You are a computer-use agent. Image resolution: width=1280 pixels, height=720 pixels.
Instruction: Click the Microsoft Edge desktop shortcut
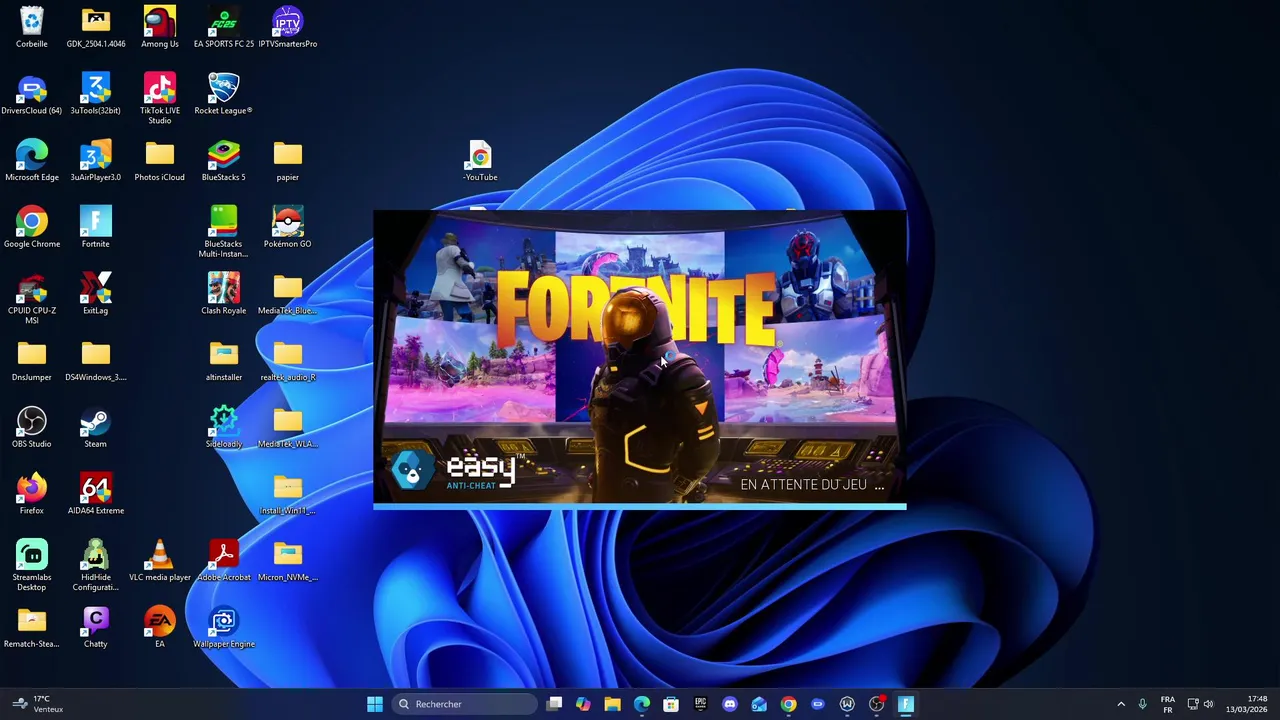[x=32, y=160]
